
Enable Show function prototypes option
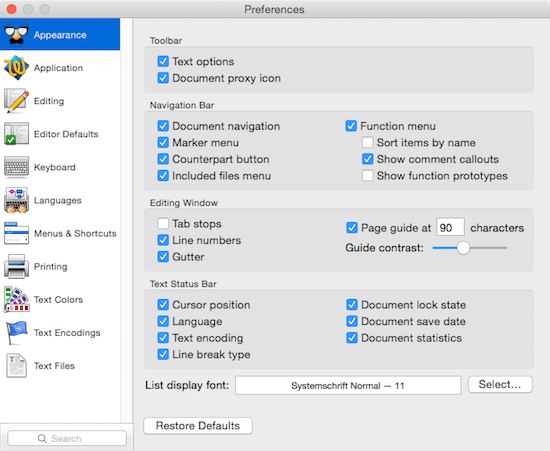click(x=368, y=176)
